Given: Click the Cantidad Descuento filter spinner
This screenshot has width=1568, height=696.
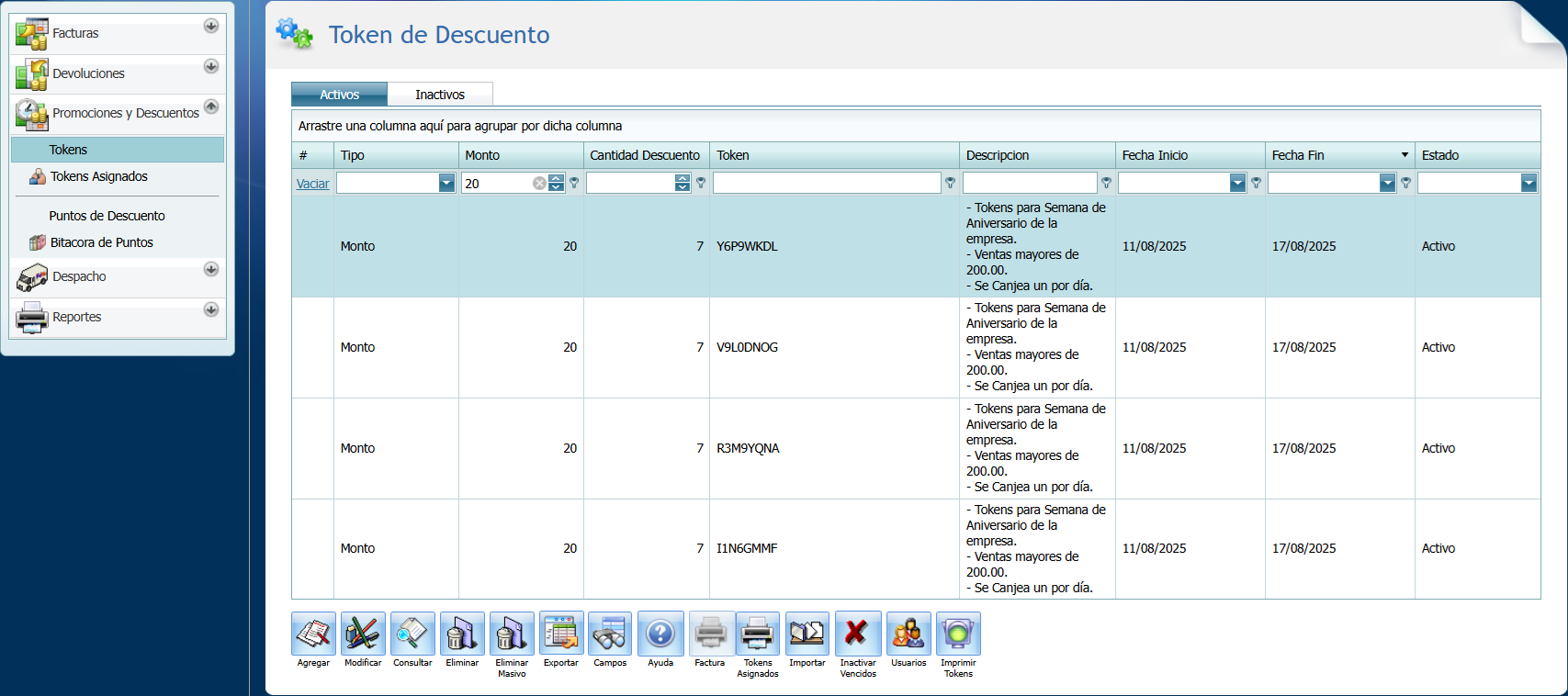Looking at the screenshot, I should tap(682, 184).
